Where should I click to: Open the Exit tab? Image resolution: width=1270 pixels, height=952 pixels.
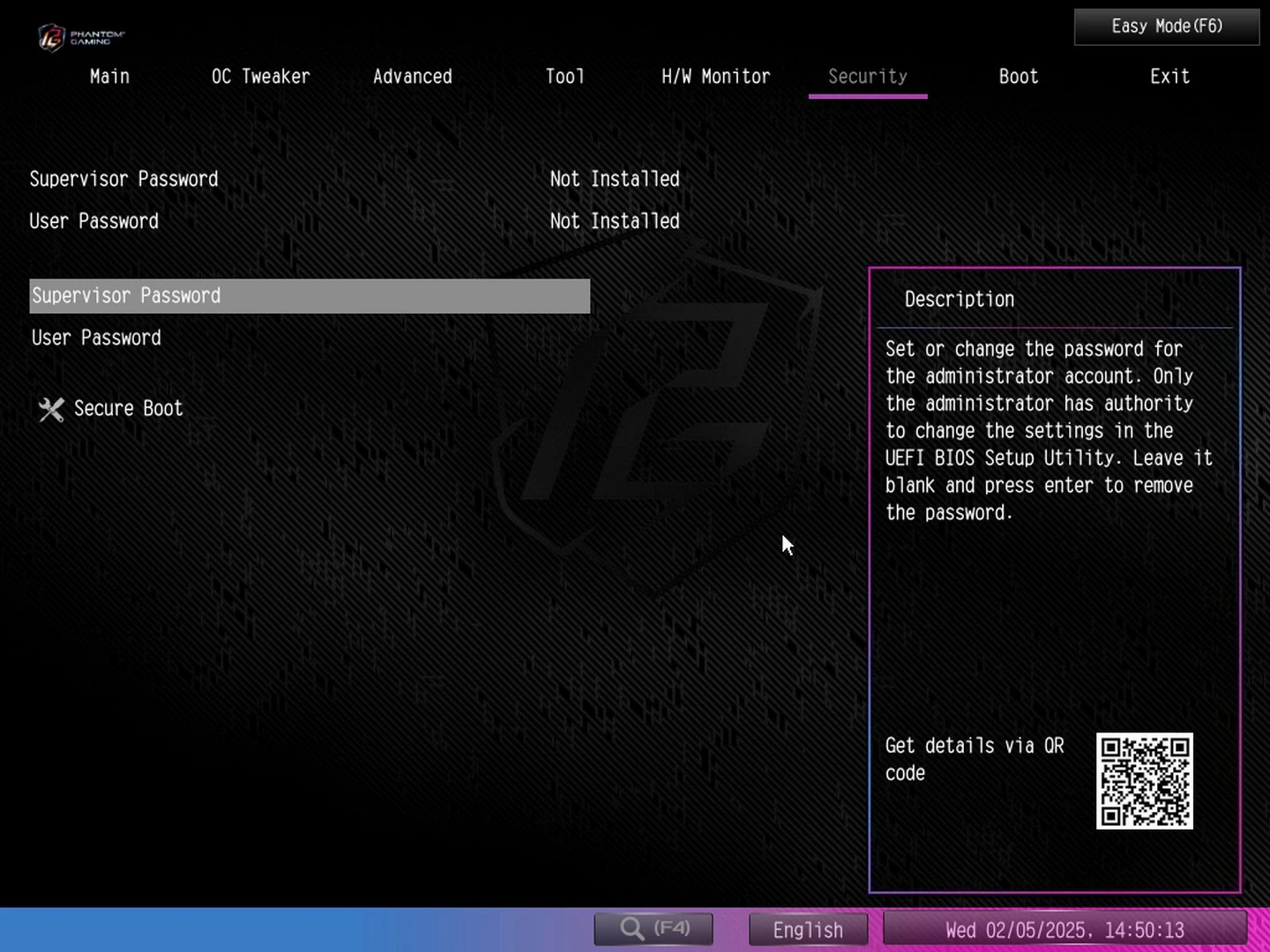coord(1169,77)
